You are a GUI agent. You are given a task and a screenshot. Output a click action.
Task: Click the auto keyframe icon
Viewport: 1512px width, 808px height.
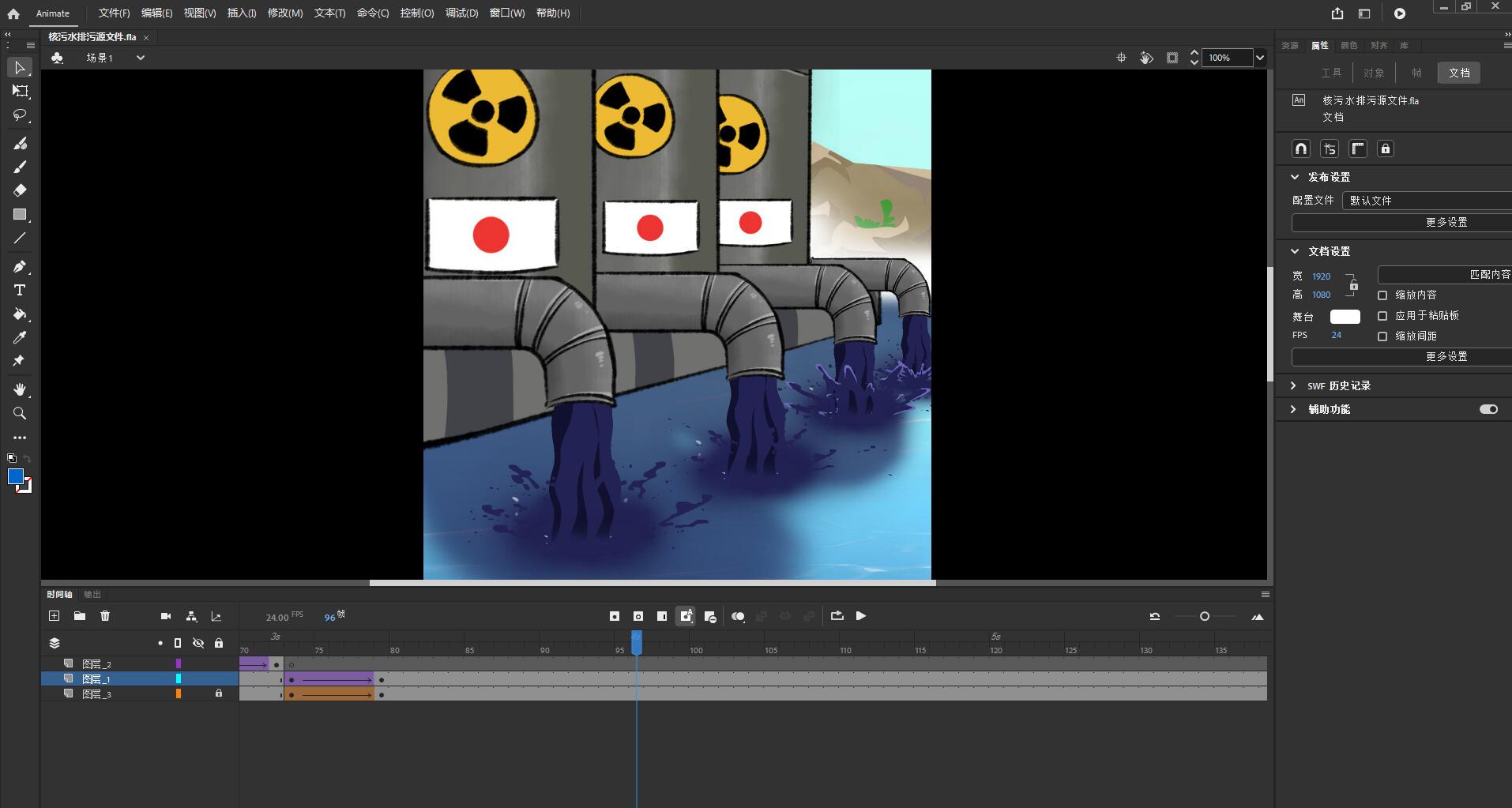(x=686, y=616)
